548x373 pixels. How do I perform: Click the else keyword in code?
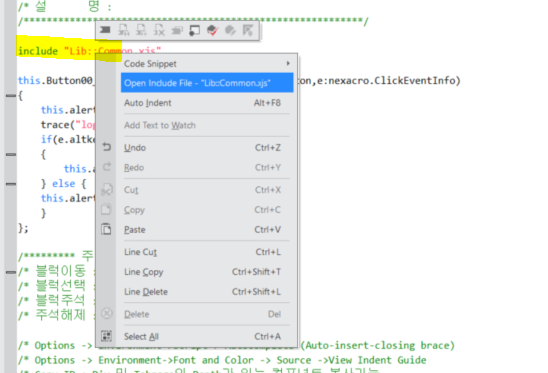coord(64,184)
